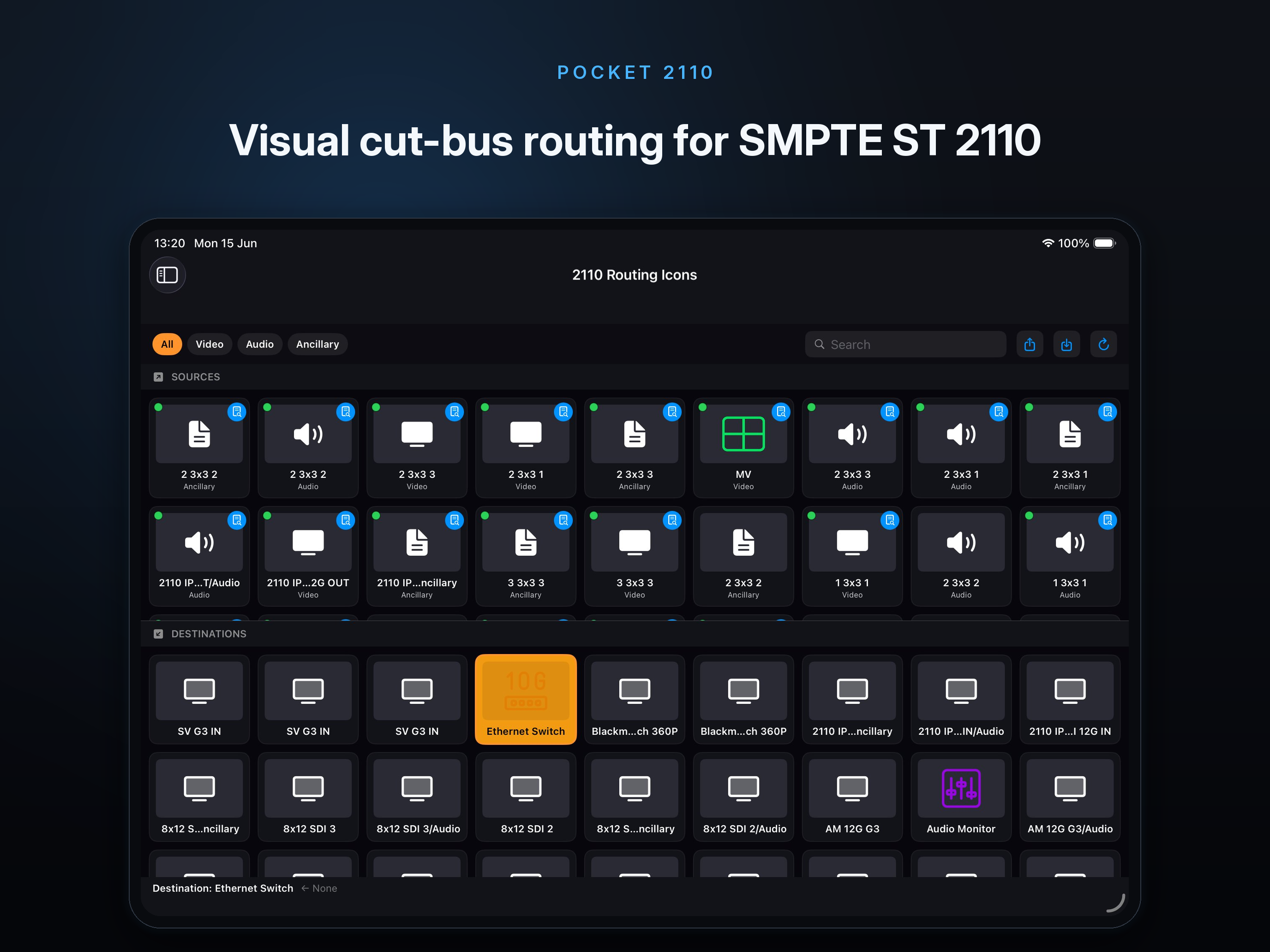The width and height of the screenshot is (1270, 952).
Task: Select the 2110 IP...ncillary tile under Sources
Action: pyautogui.click(x=417, y=556)
